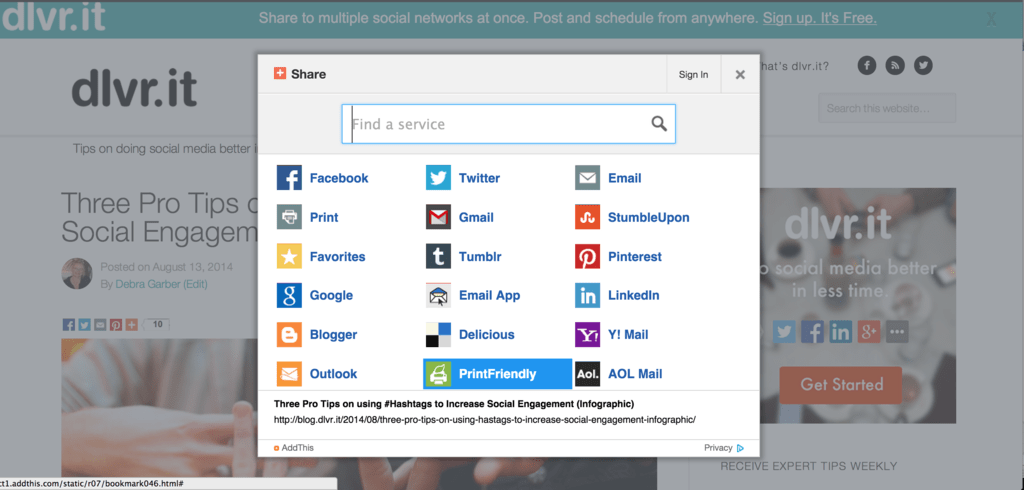Image resolution: width=1024 pixels, height=490 pixels.
Task: Select the Email App label
Action: [490, 295]
